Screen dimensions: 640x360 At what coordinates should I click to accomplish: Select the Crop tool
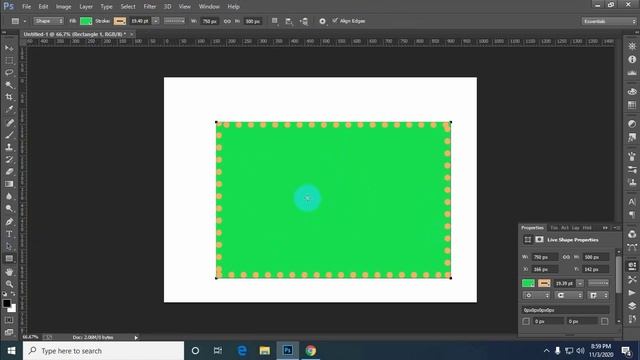[x=9, y=97]
